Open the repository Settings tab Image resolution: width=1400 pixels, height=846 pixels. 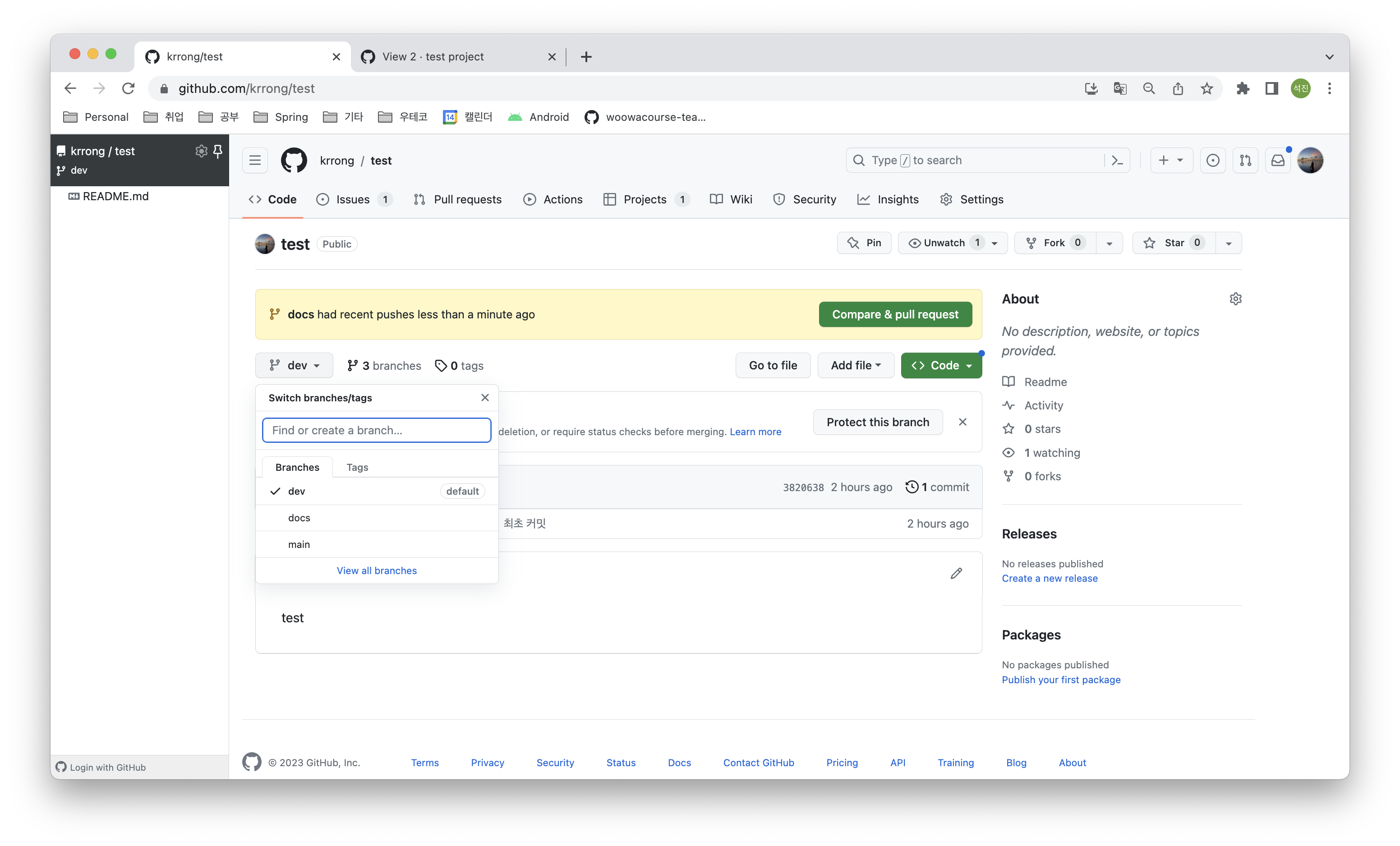tap(972, 199)
